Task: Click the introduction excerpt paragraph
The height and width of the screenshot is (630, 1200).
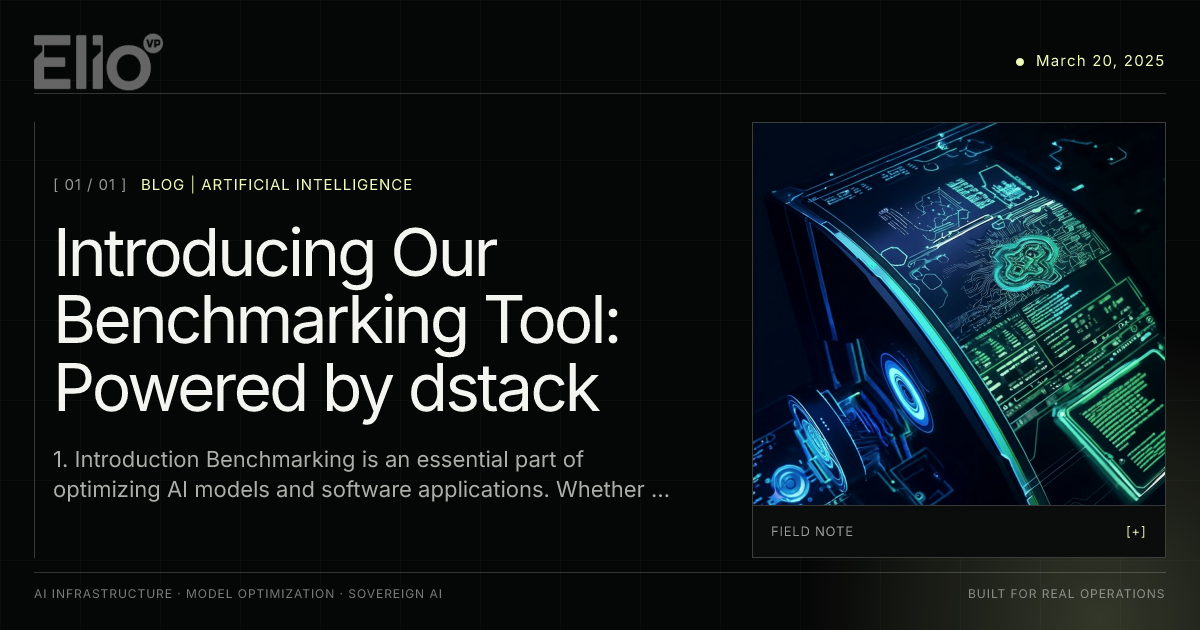Action: 361,475
